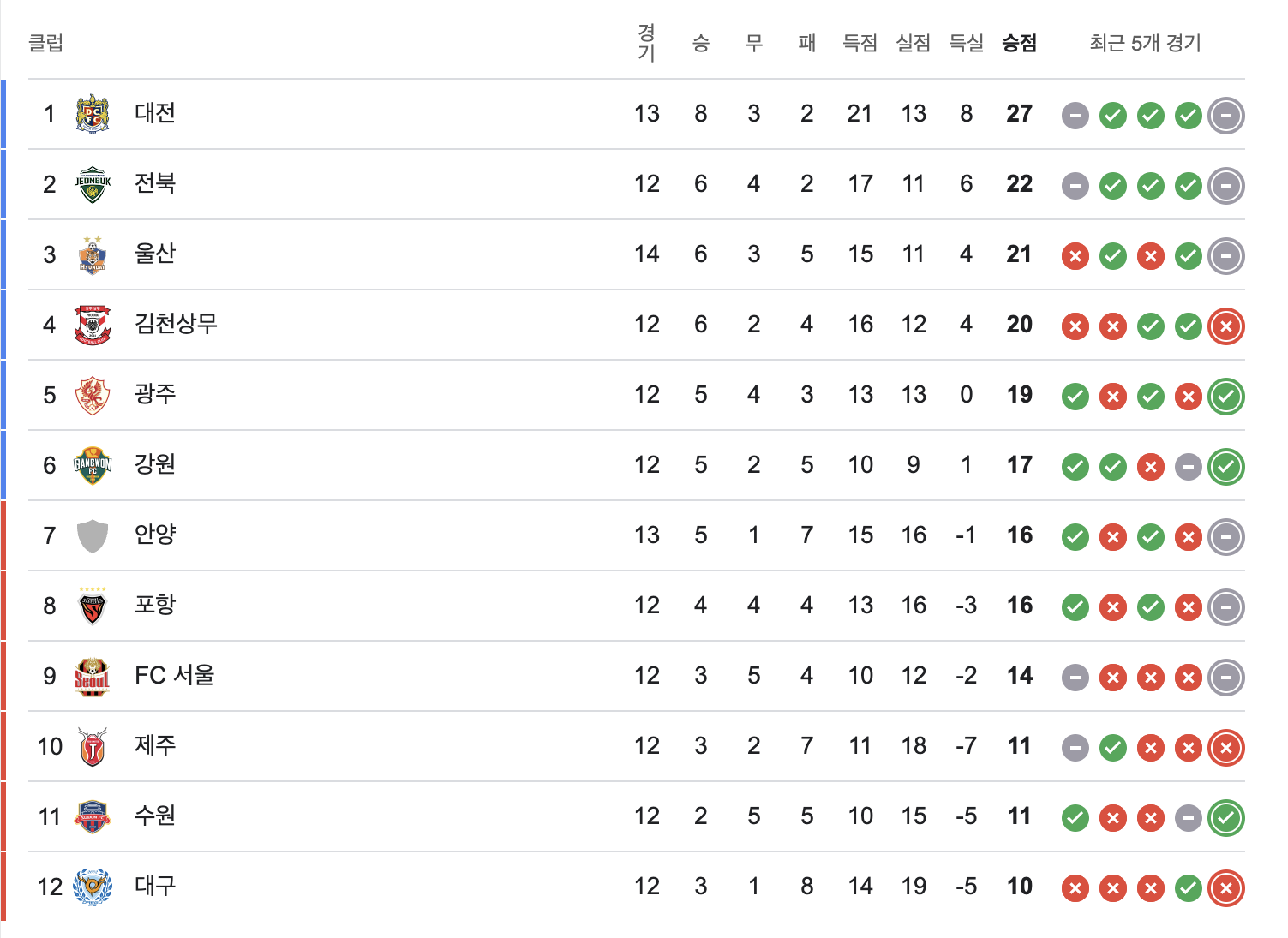
Task: Click 광주's latest win result circle
Action: click(x=1226, y=397)
